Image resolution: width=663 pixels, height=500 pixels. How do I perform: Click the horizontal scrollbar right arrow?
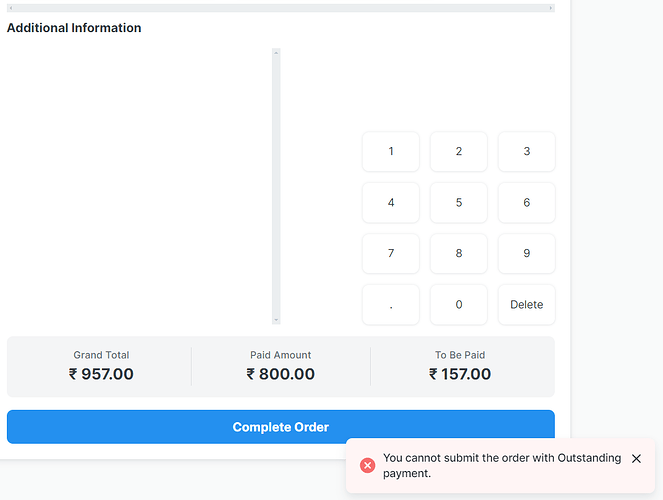click(551, 8)
